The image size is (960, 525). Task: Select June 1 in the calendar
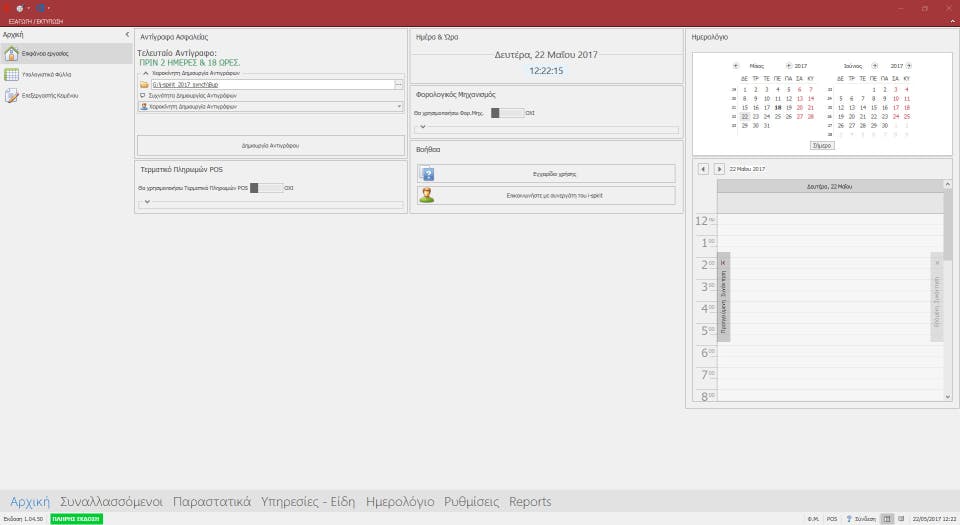pyautogui.click(x=874, y=90)
